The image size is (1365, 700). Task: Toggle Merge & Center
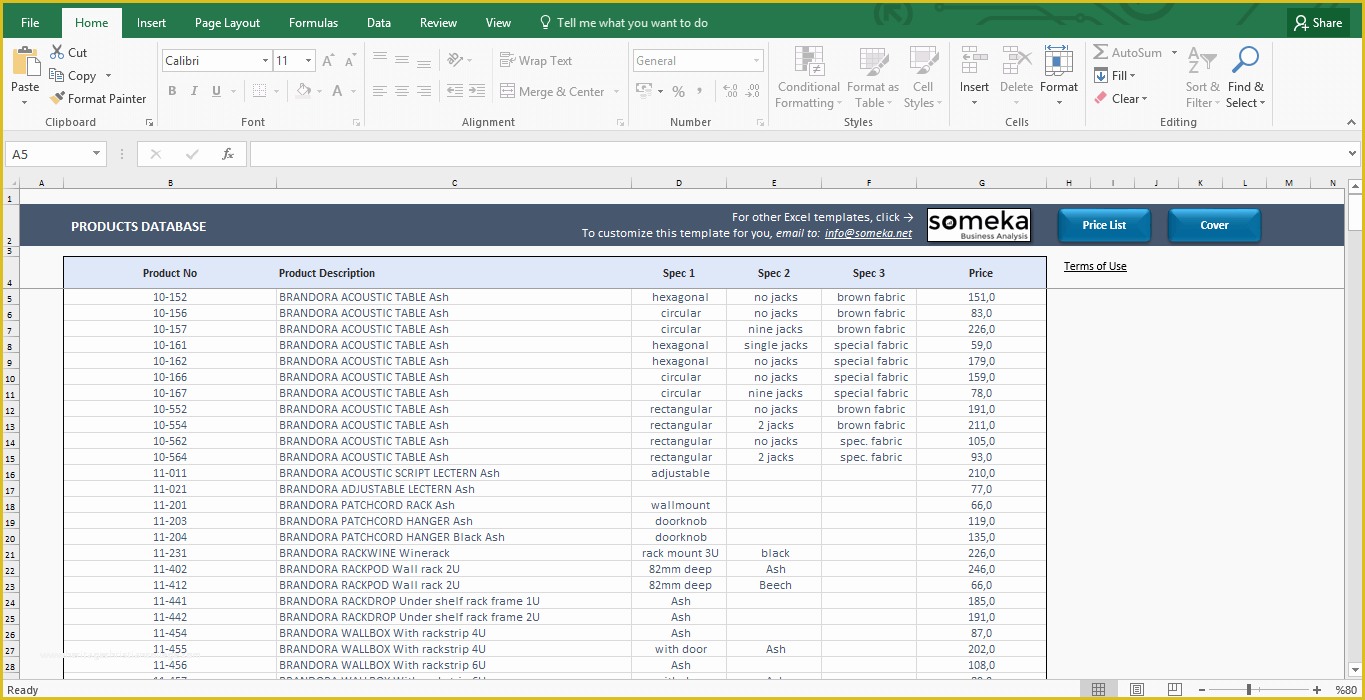[x=552, y=91]
